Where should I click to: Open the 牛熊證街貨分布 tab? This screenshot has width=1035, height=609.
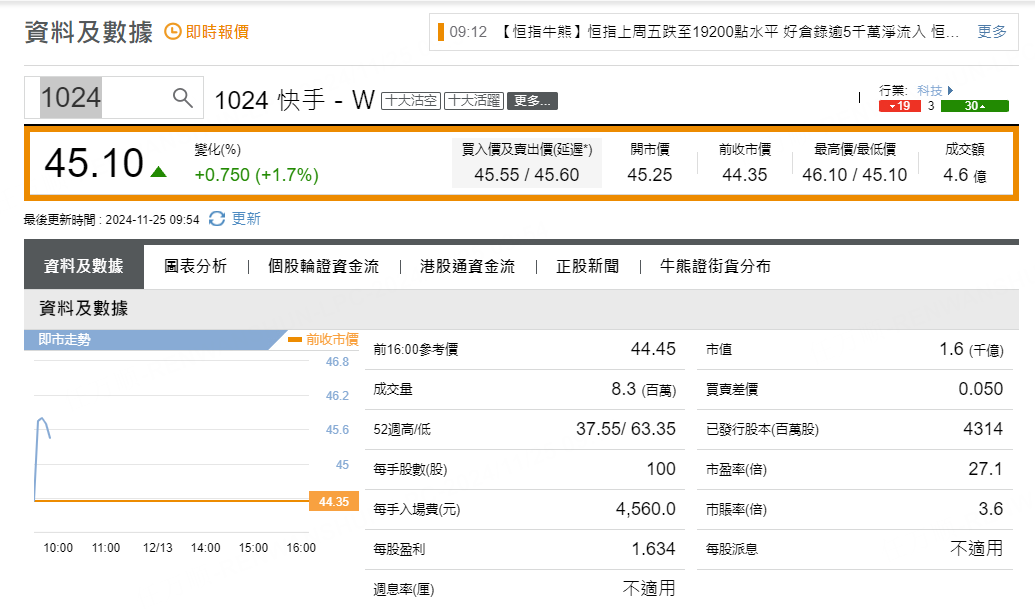click(x=716, y=266)
